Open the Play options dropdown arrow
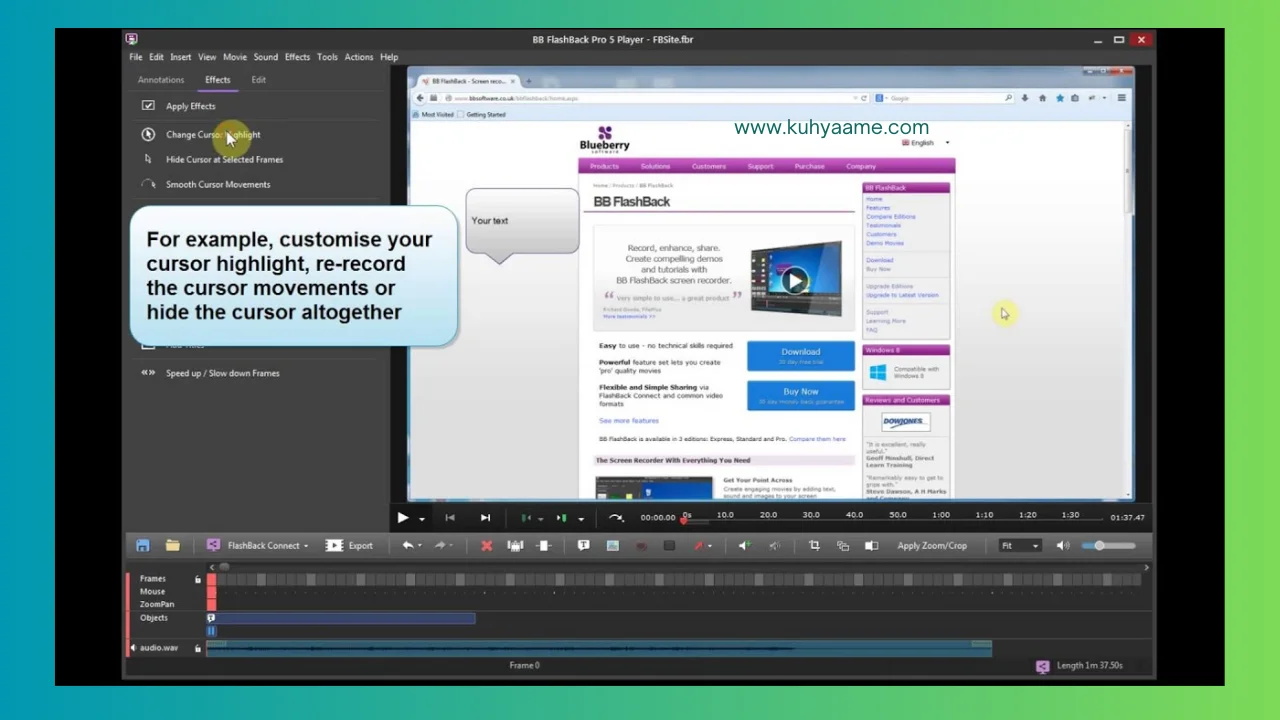The height and width of the screenshot is (720, 1280). 422,518
